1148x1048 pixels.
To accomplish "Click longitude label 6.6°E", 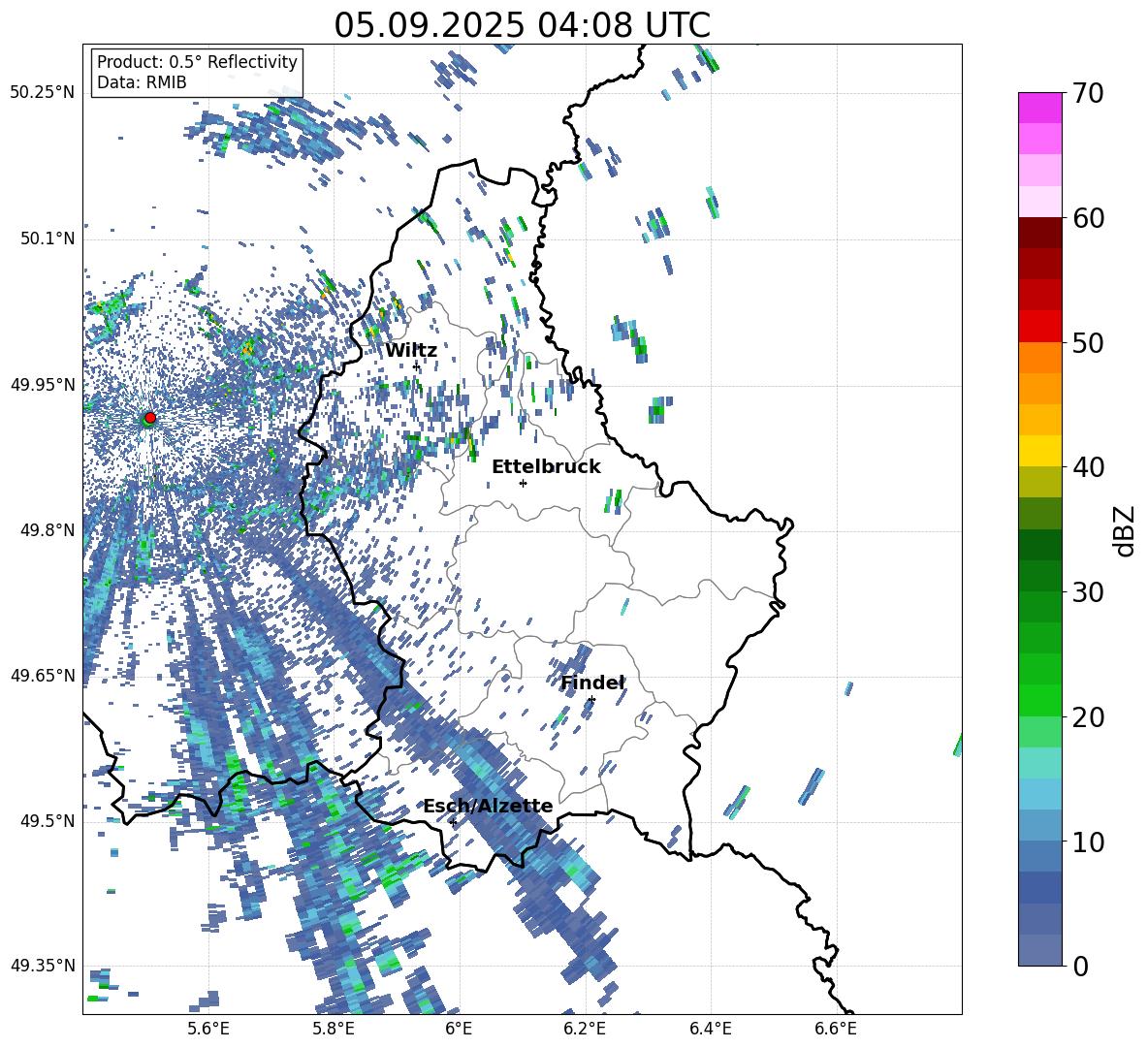I will (836, 1030).
